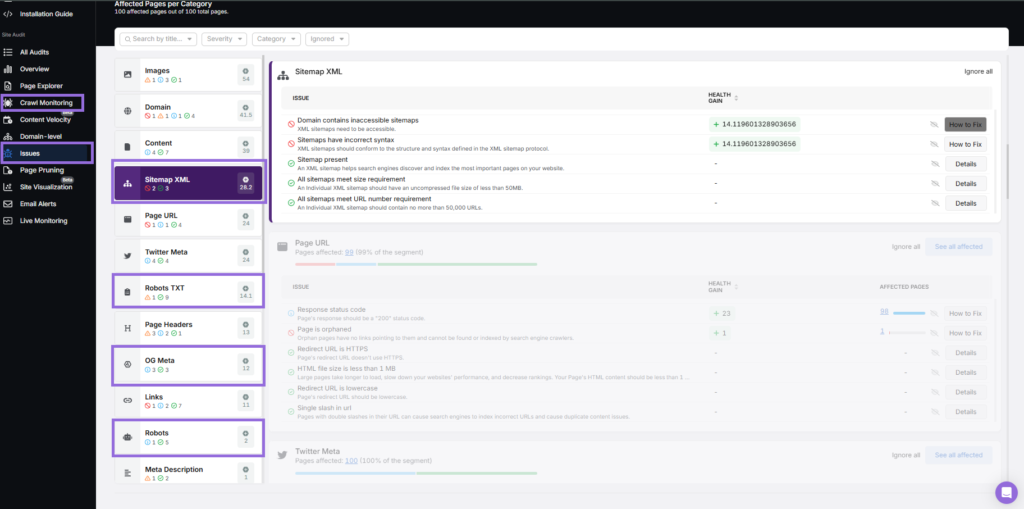Click the Robots TXT clipboard icon
The height and width of the screenshot is (509, 1024).
pos(127,291)
